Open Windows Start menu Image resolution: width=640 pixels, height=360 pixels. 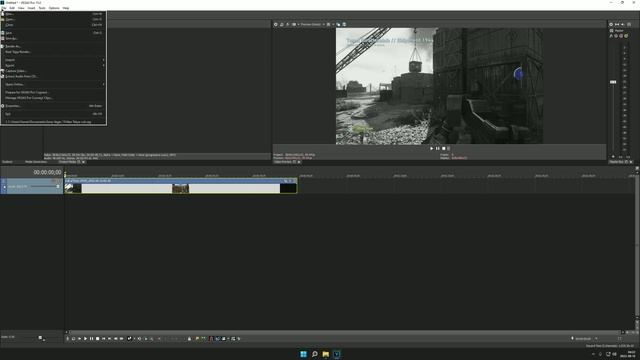(x=303, y=354)
